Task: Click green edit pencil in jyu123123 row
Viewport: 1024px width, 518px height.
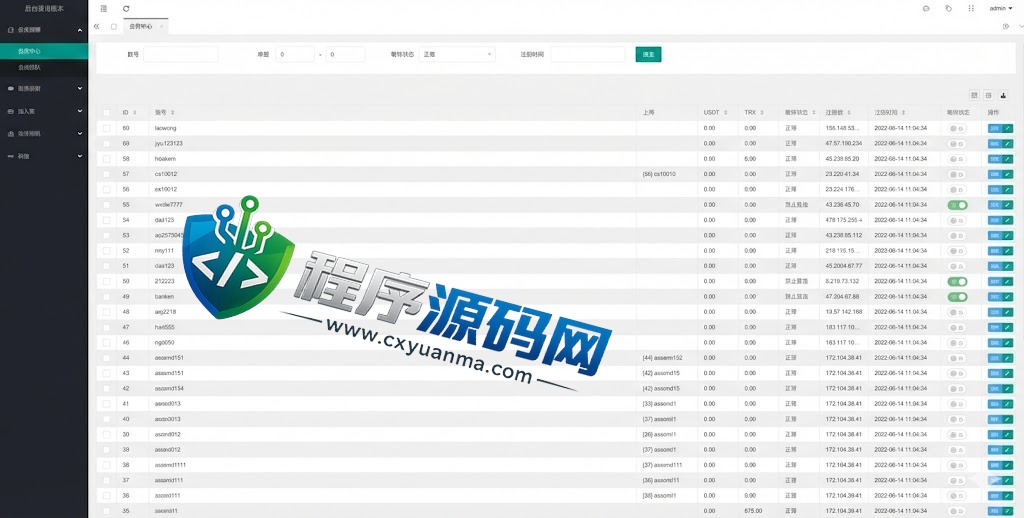Action: 1007,144
